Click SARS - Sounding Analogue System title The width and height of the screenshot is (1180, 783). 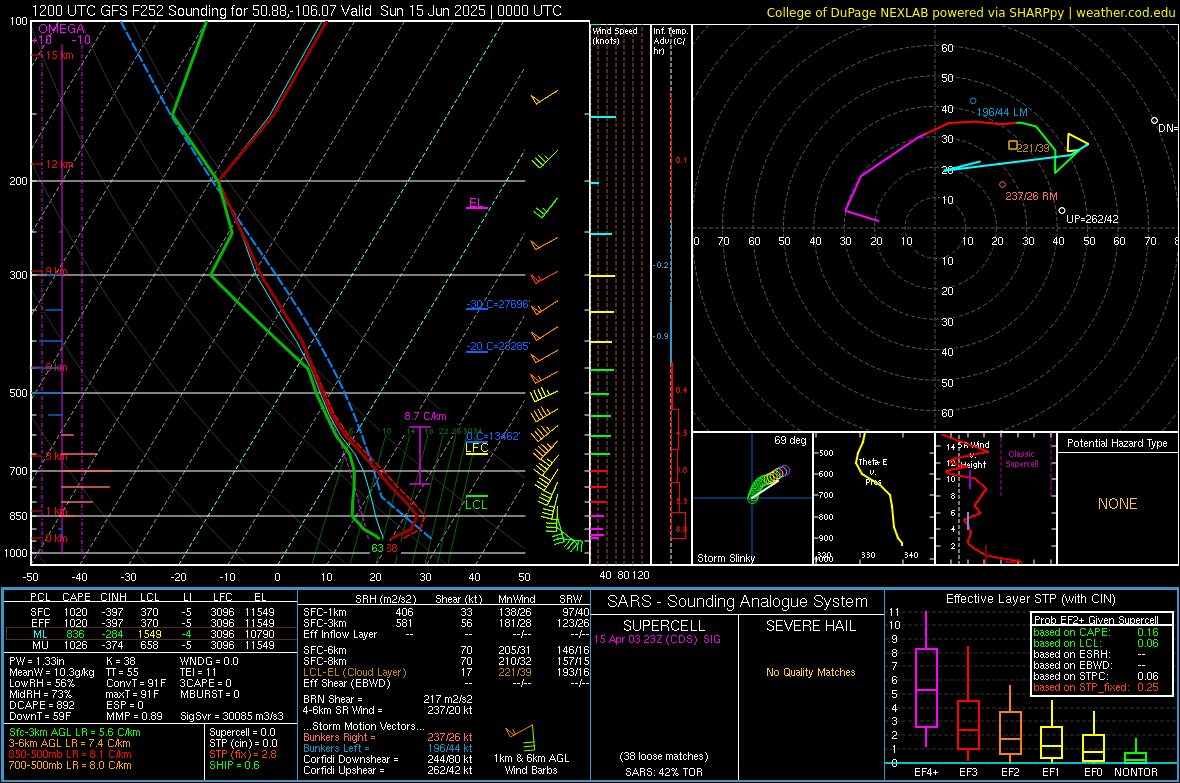point(738,602)
